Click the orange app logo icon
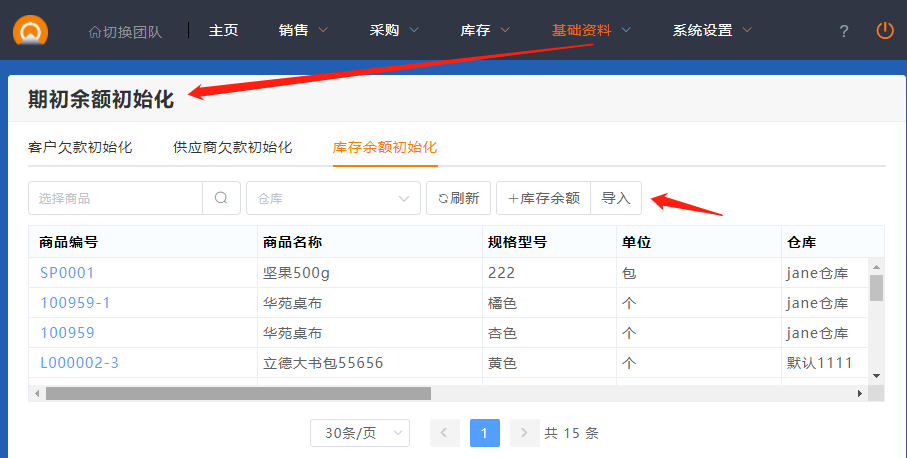This screenshot has width=907, height=458. pyautogui.click(x=31, y=31)
